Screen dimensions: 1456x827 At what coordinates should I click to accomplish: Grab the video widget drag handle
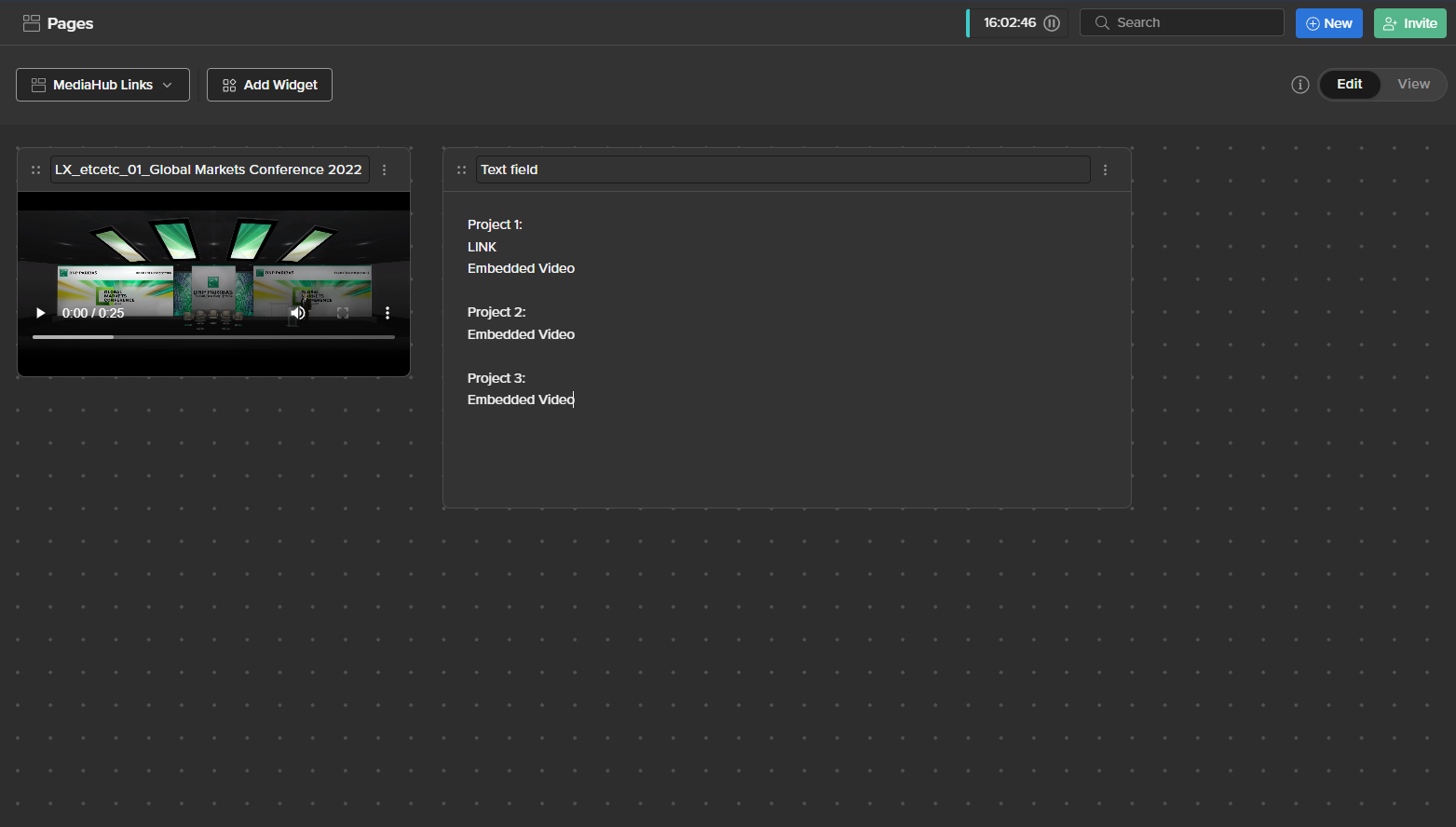(x=35, y=169)
